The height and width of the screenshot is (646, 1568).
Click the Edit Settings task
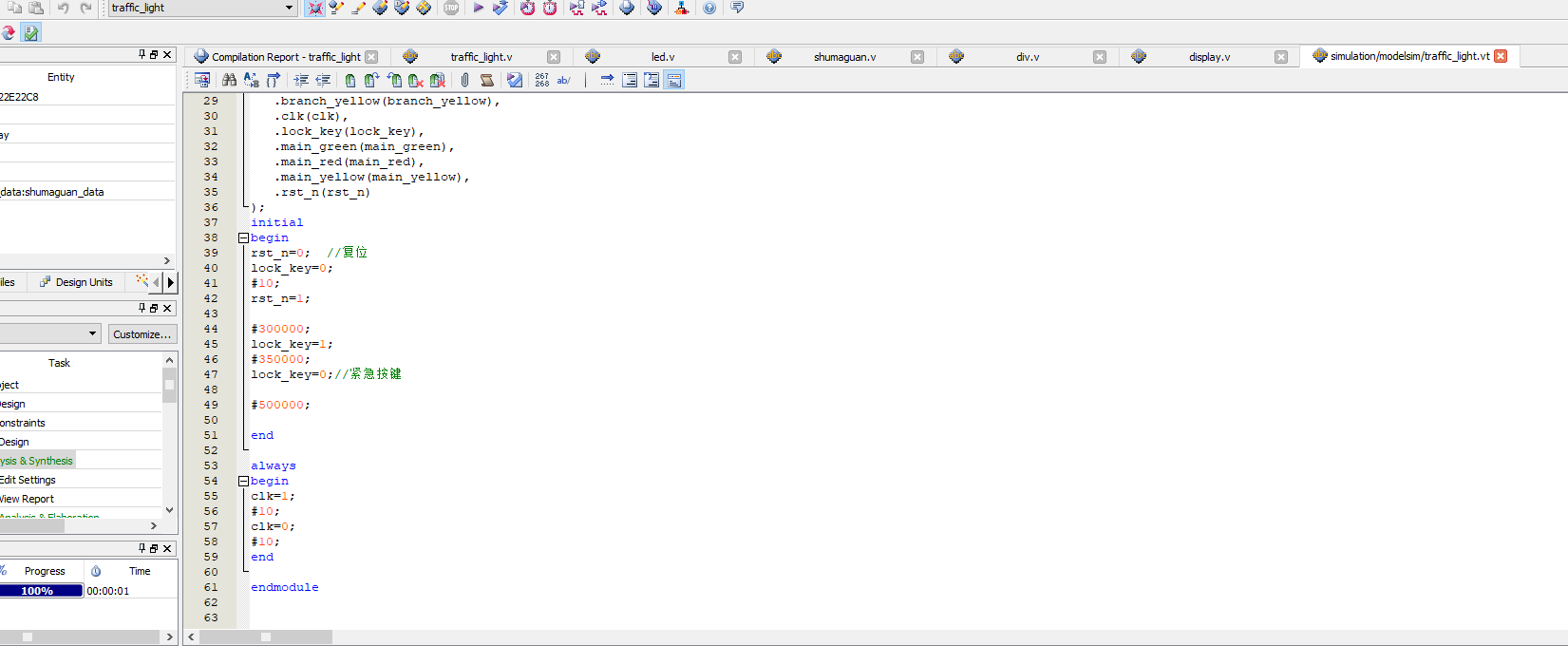click(28, 480)
